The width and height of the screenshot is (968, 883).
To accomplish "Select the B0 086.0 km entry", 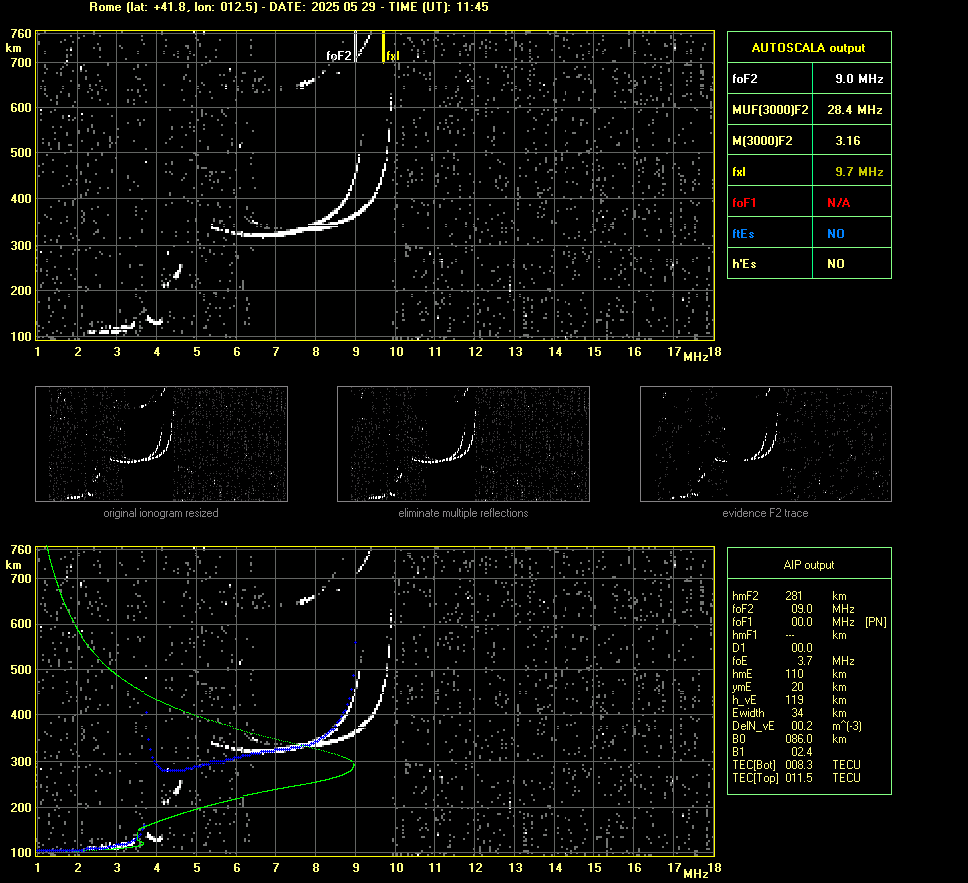I will tap(790, 739).
